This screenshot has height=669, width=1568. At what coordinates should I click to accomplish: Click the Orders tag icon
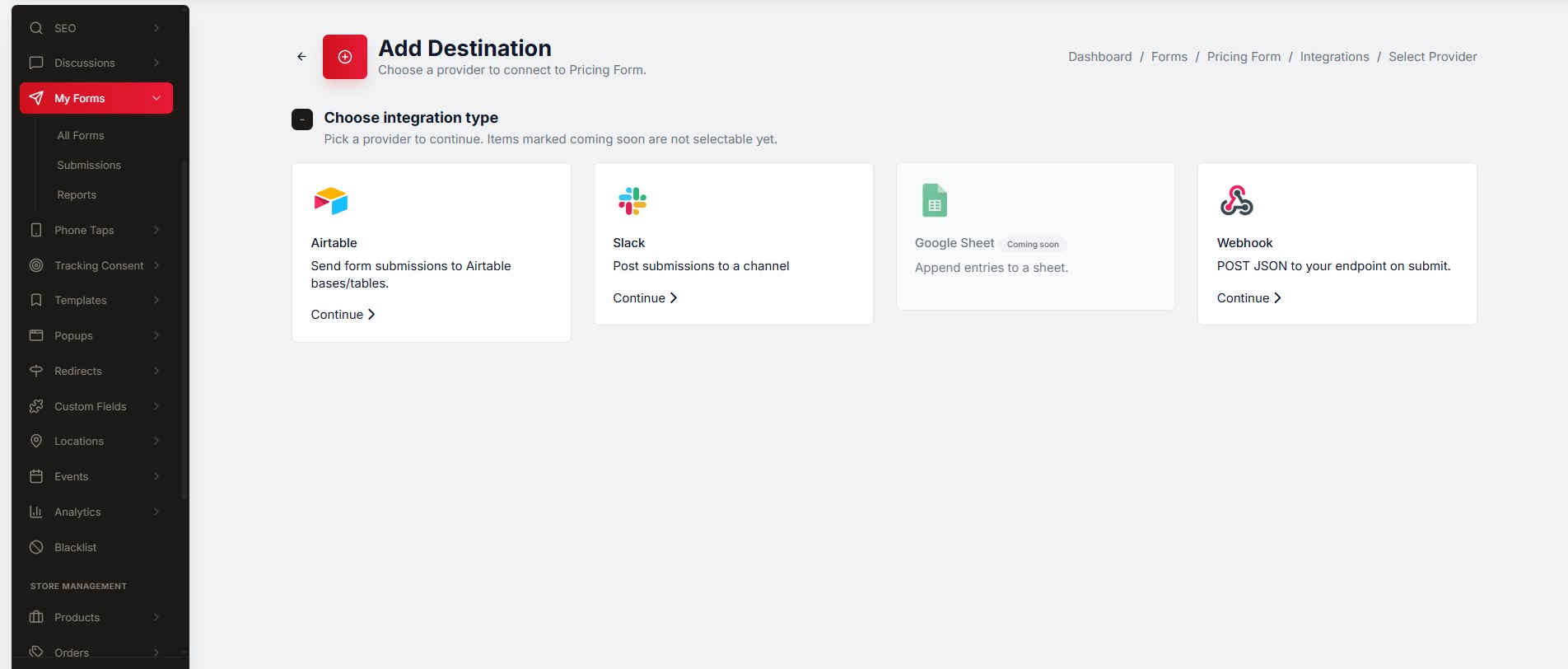coord(36,652)
